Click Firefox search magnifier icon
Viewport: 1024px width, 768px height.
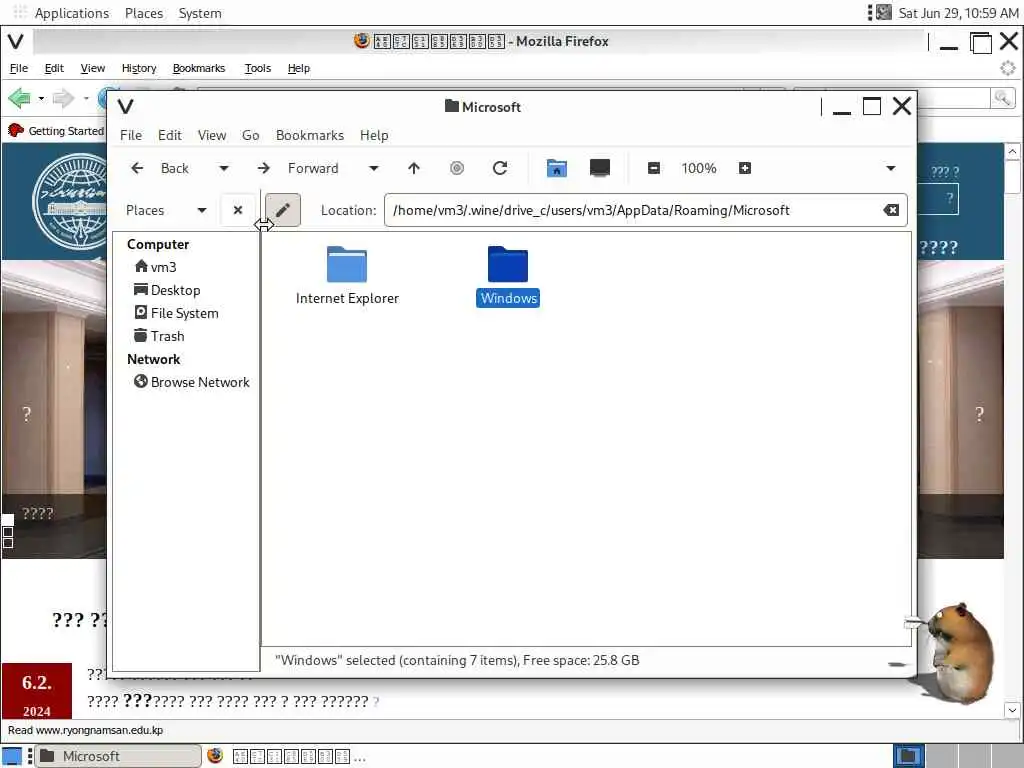pyautogui.click(x=1002, y=98)
